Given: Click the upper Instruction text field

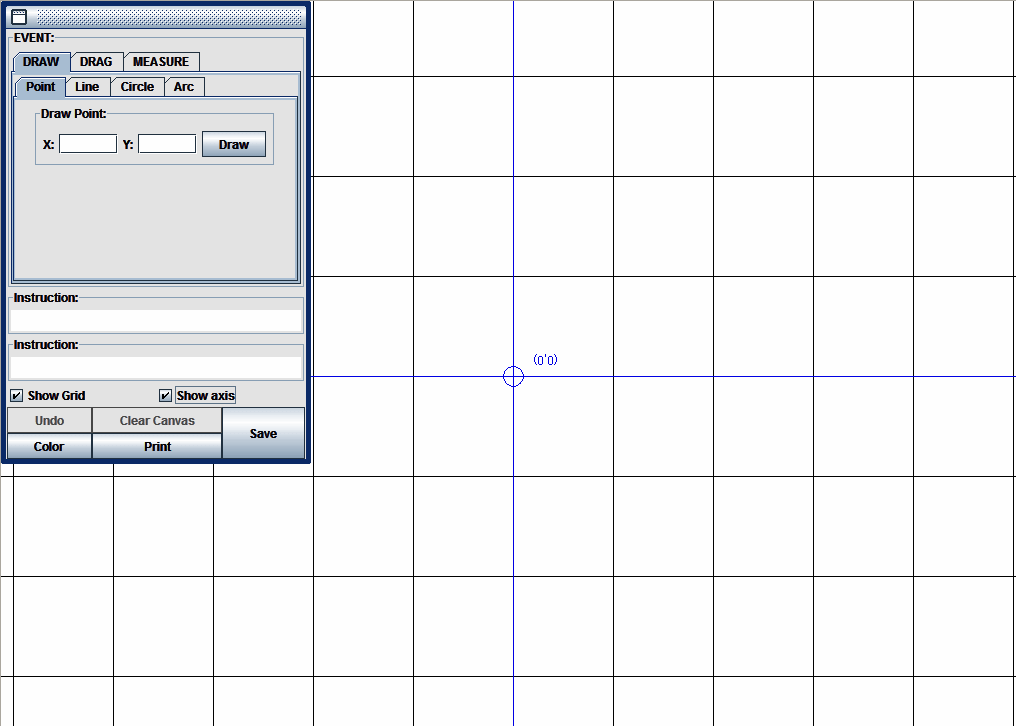Looking at the screenshot, I should (156, 320).
